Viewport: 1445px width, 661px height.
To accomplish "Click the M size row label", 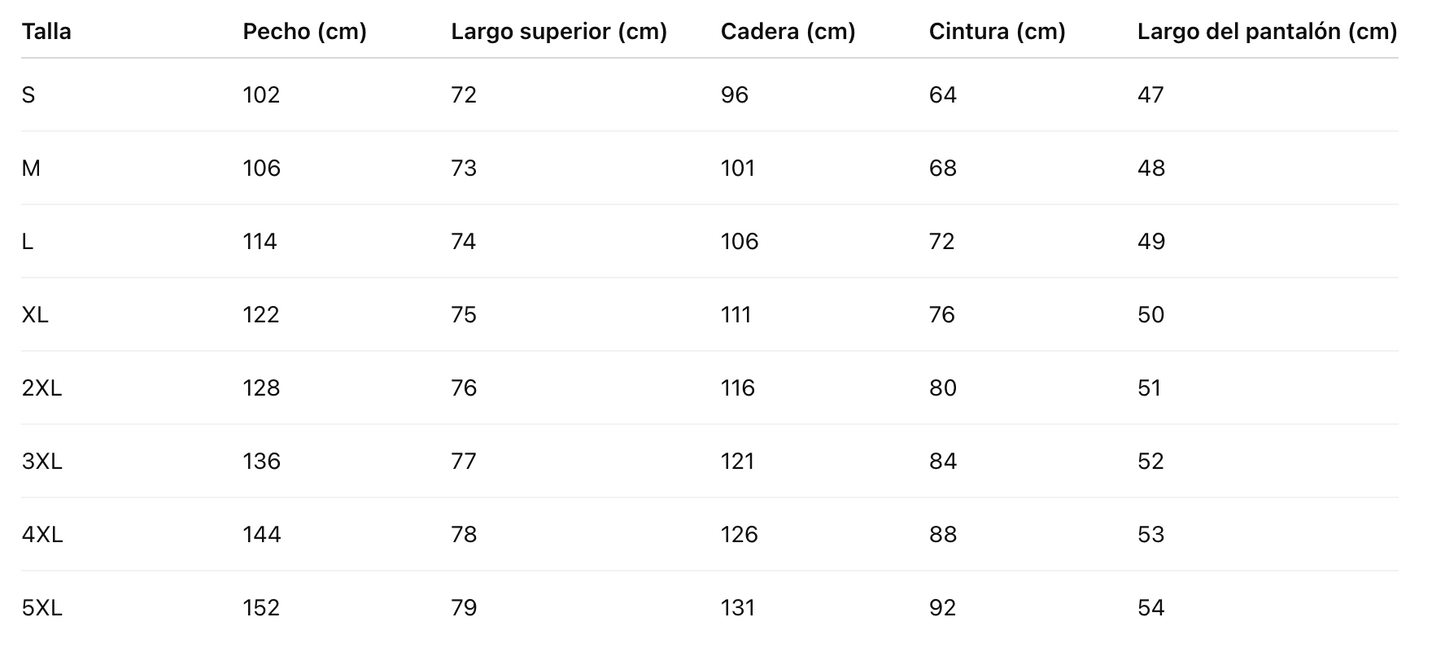I will (x=31, y=168).
